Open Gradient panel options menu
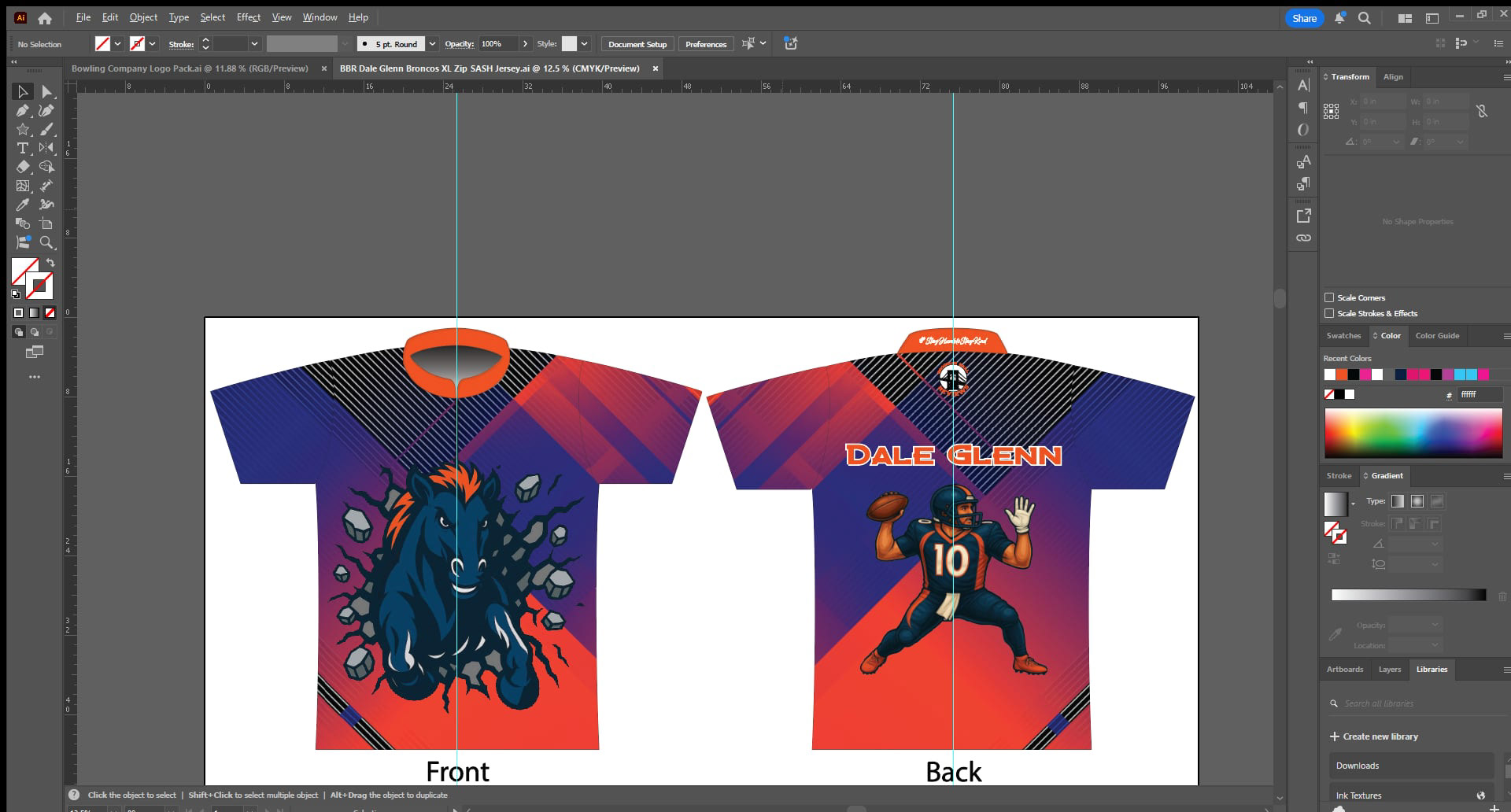This screenshot has width=1511, height=812. (1506, 476)
